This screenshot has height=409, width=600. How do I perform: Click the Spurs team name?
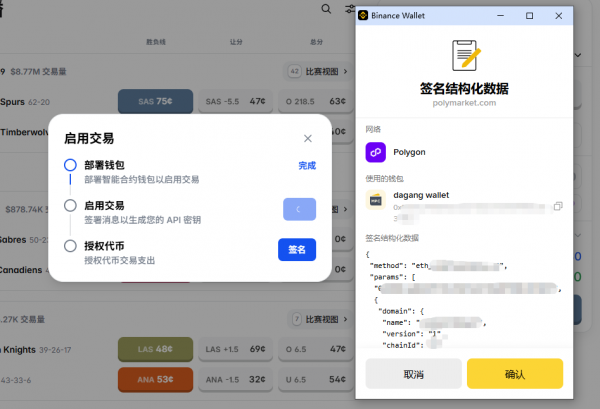tap(12, 102)
